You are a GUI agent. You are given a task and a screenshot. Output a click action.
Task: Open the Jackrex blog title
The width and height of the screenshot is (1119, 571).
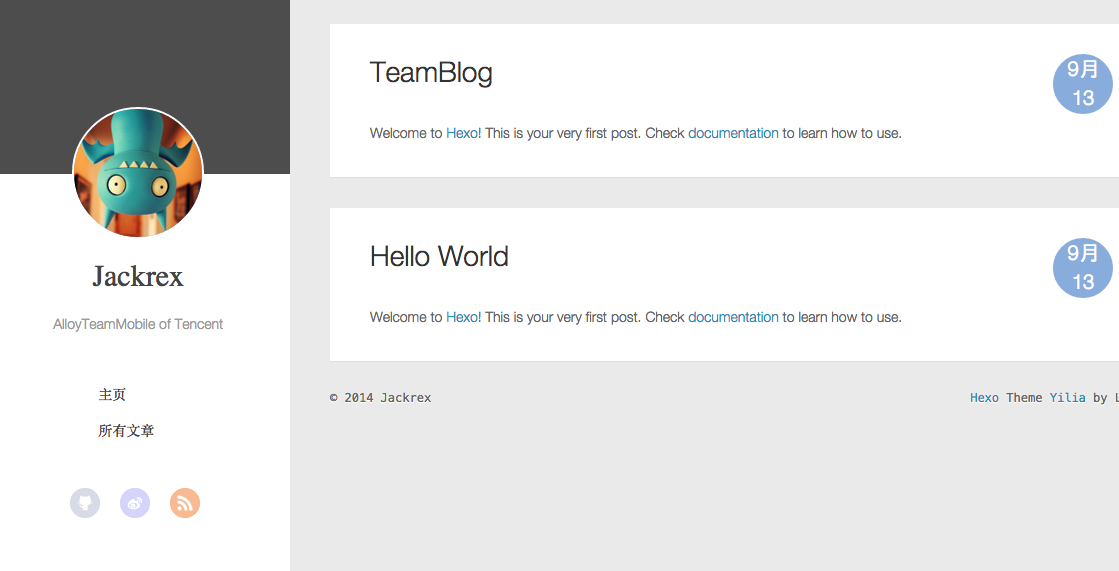pos(138,276)
